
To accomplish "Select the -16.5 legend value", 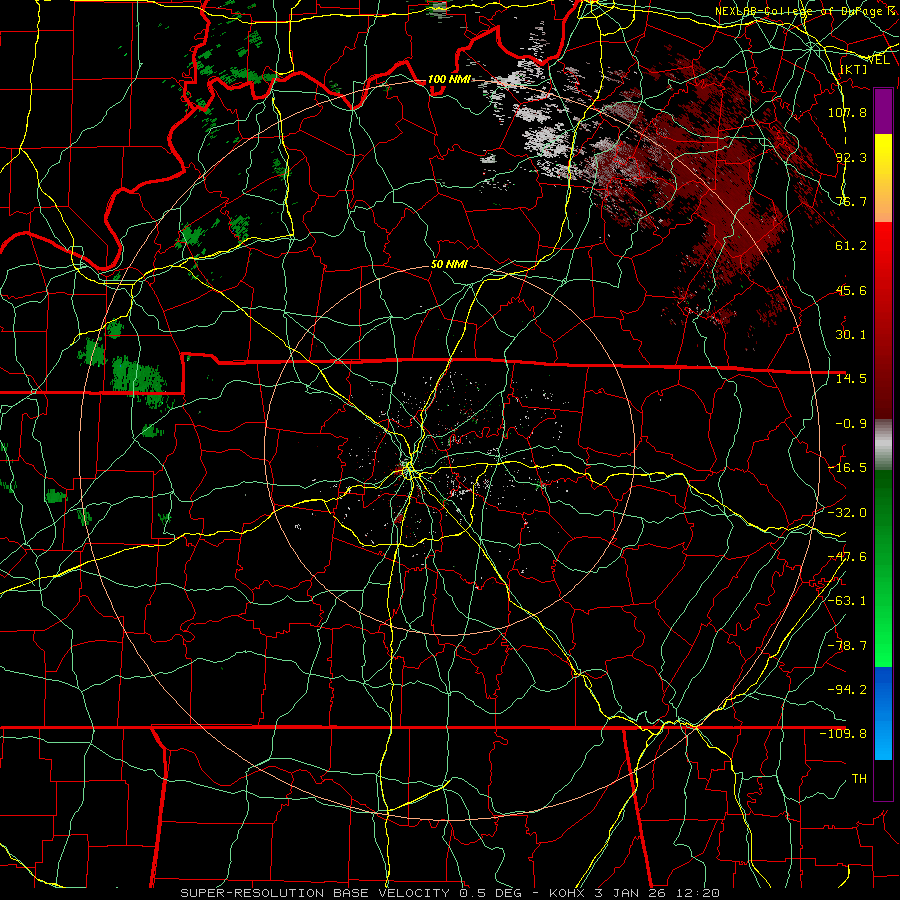I will coord(847,468).
